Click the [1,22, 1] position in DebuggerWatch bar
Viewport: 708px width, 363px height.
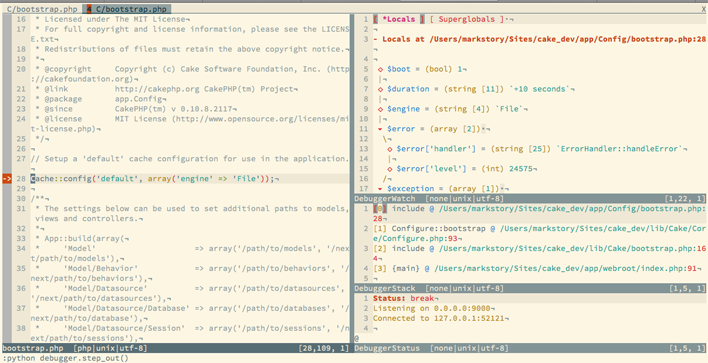[x=685, y=198]
